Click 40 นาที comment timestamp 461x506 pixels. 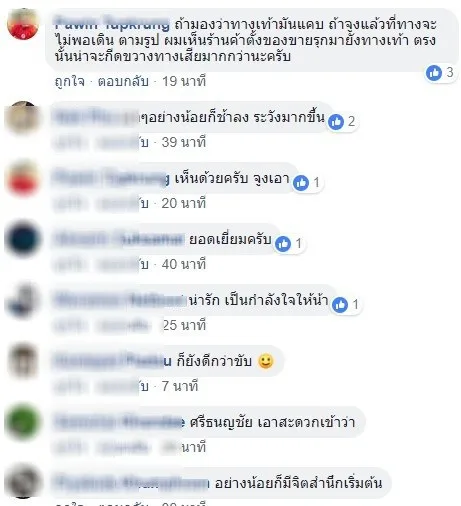[184, 264]
